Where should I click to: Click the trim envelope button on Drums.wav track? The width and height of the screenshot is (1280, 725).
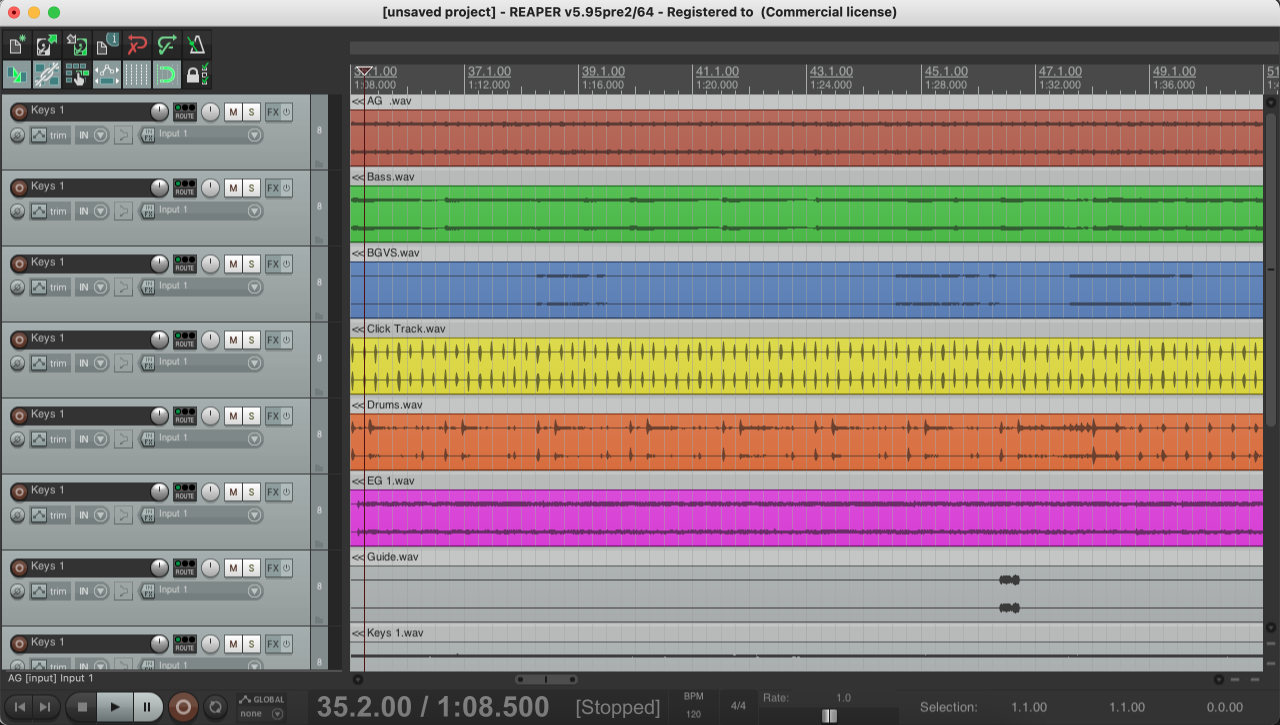click(50, 439)
